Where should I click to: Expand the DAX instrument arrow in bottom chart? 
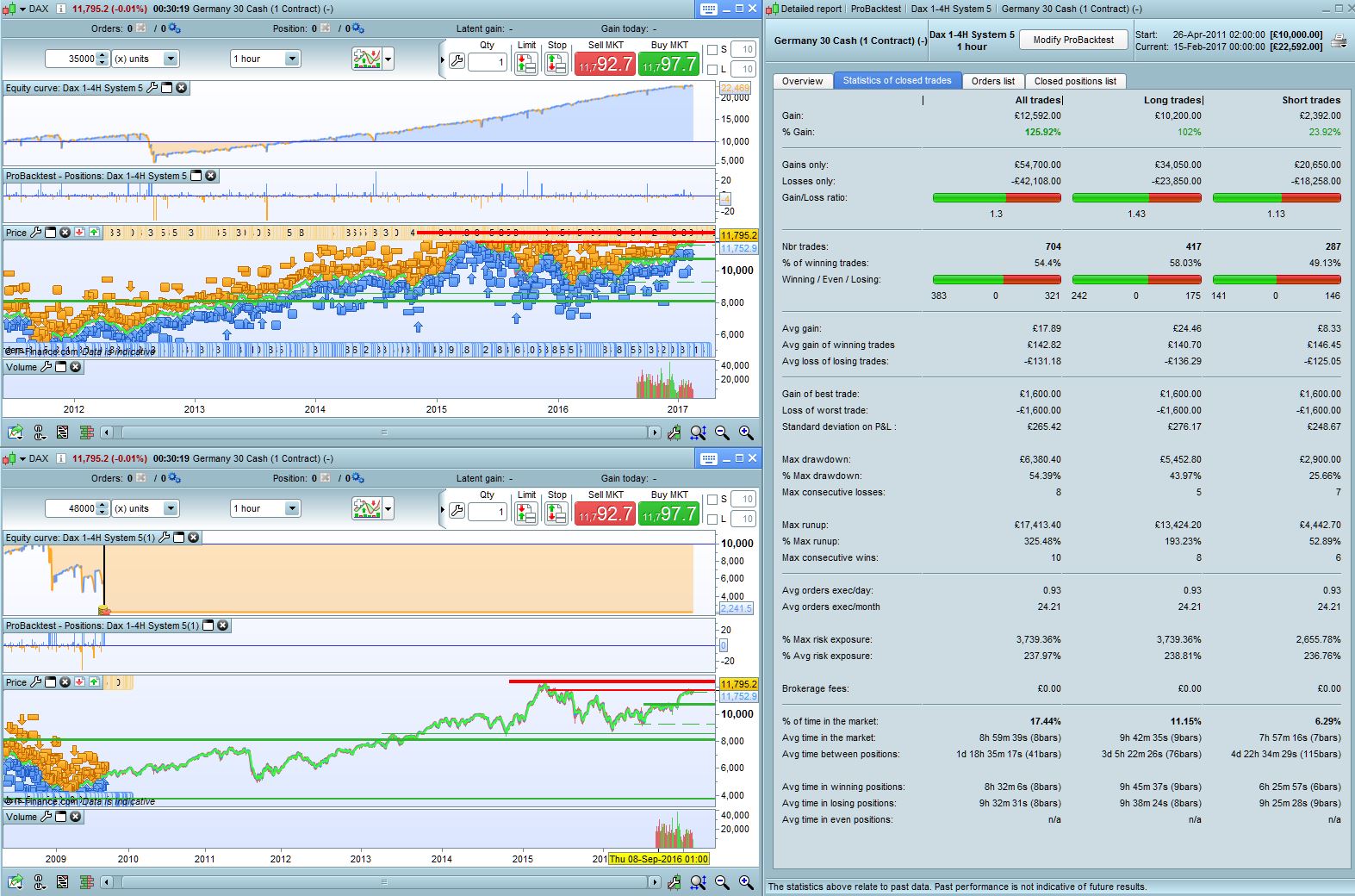22,458
